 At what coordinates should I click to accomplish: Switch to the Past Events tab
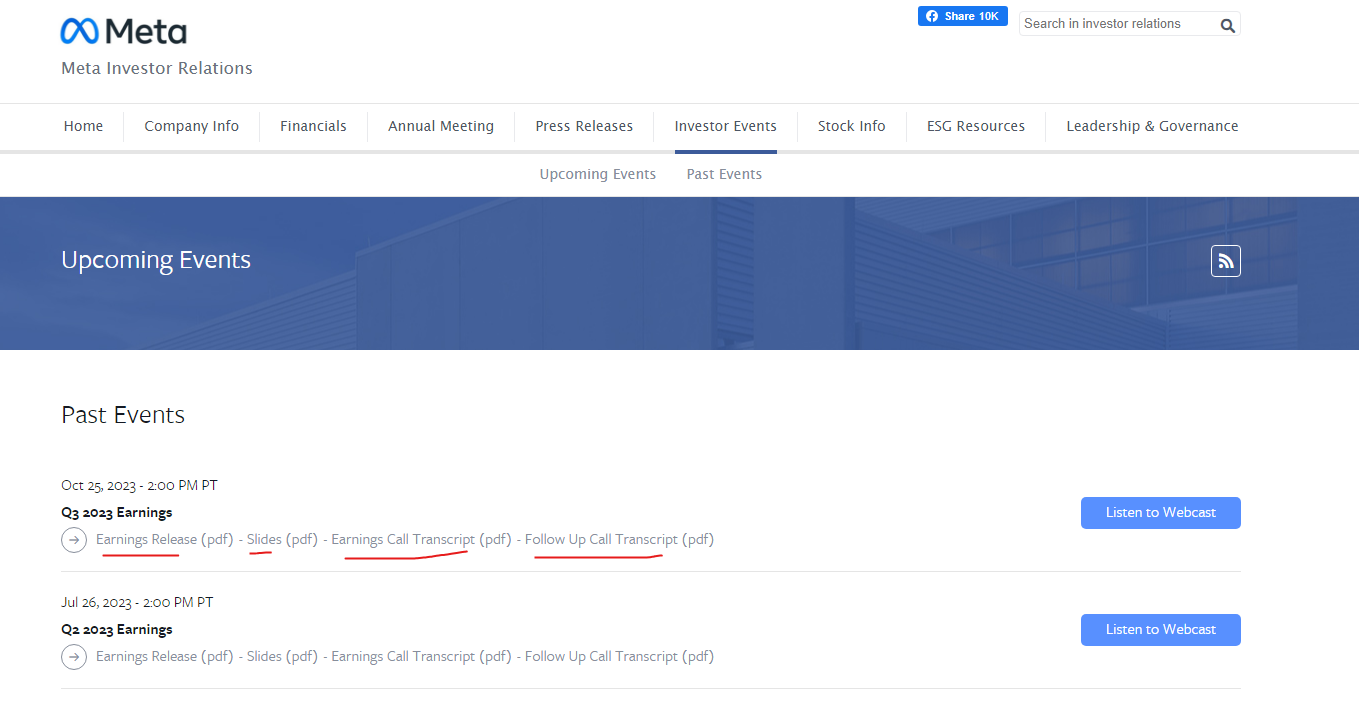[x=724, y=174]
